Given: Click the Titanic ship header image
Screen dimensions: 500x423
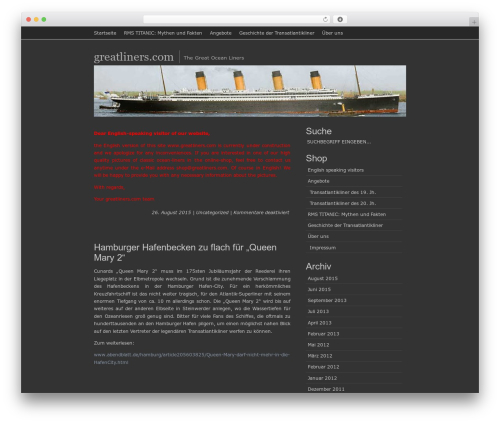Looking at the screenshot, I should click(x=250, y=91).
